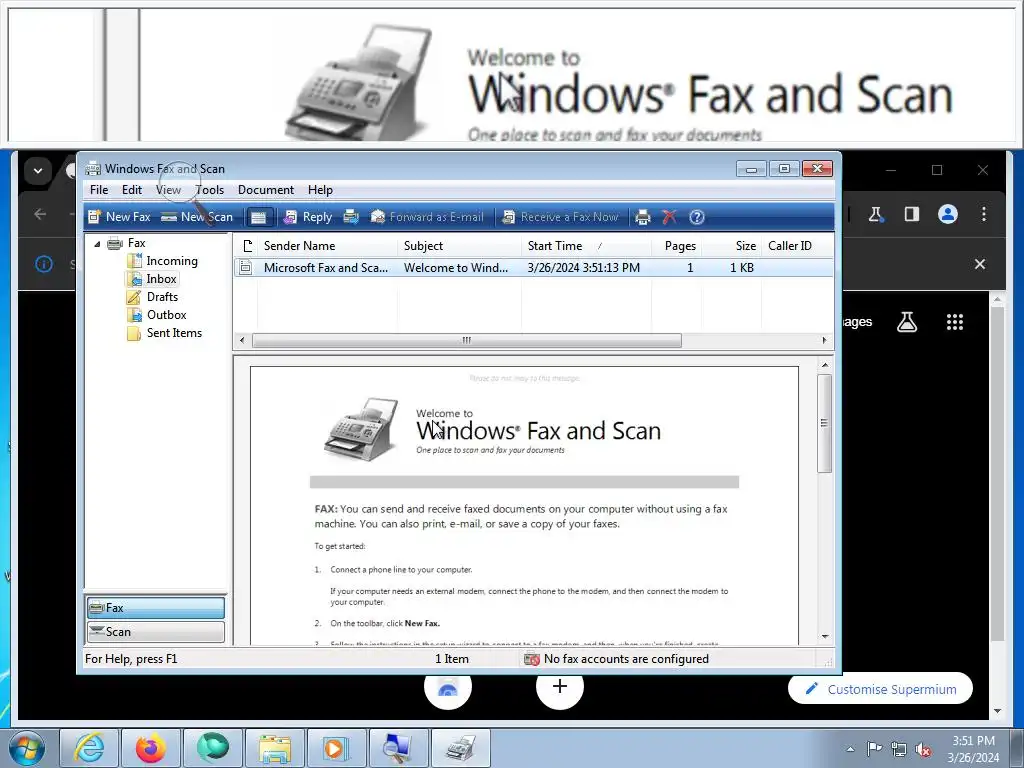1024x768 pixels.
Task: Launch Internet Explorer from the taskbar
Action: click(89, 748)
